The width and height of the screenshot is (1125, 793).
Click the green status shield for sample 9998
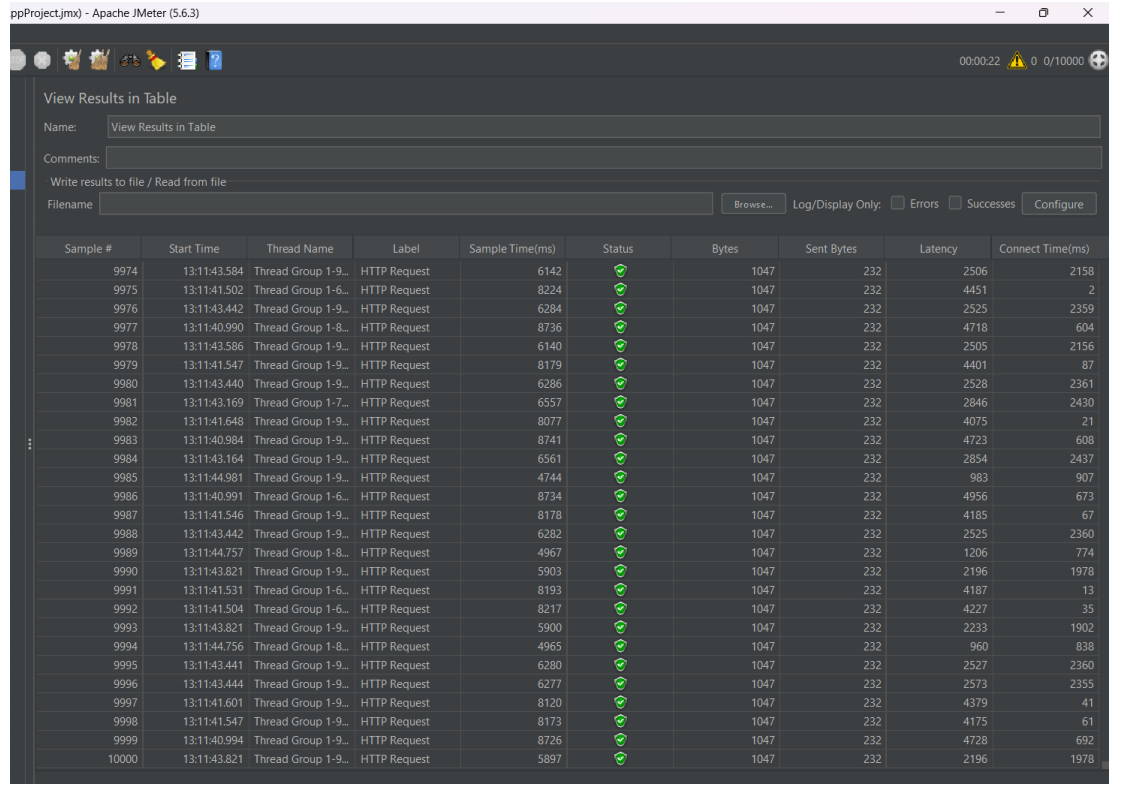pyautogui.click(x=620, y=721)
